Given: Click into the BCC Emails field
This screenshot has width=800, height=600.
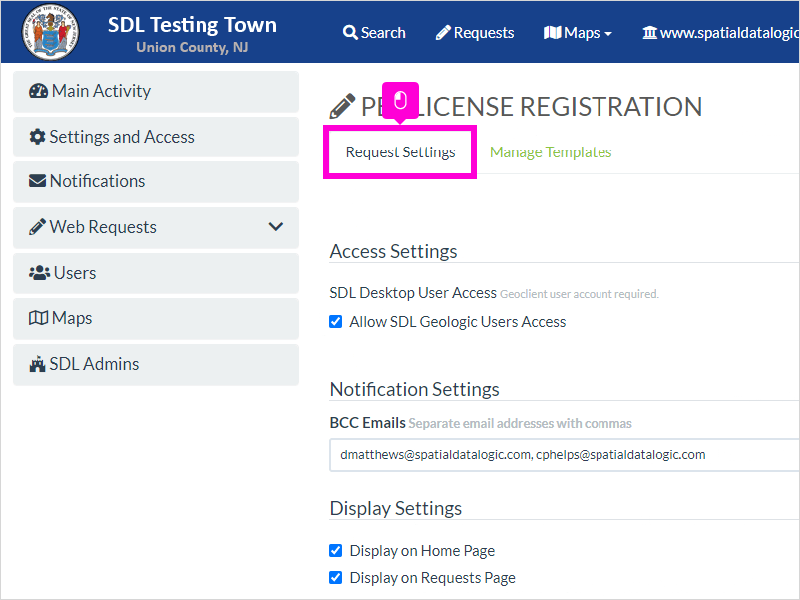Looking at the screenshot, I should coord(564,455).
